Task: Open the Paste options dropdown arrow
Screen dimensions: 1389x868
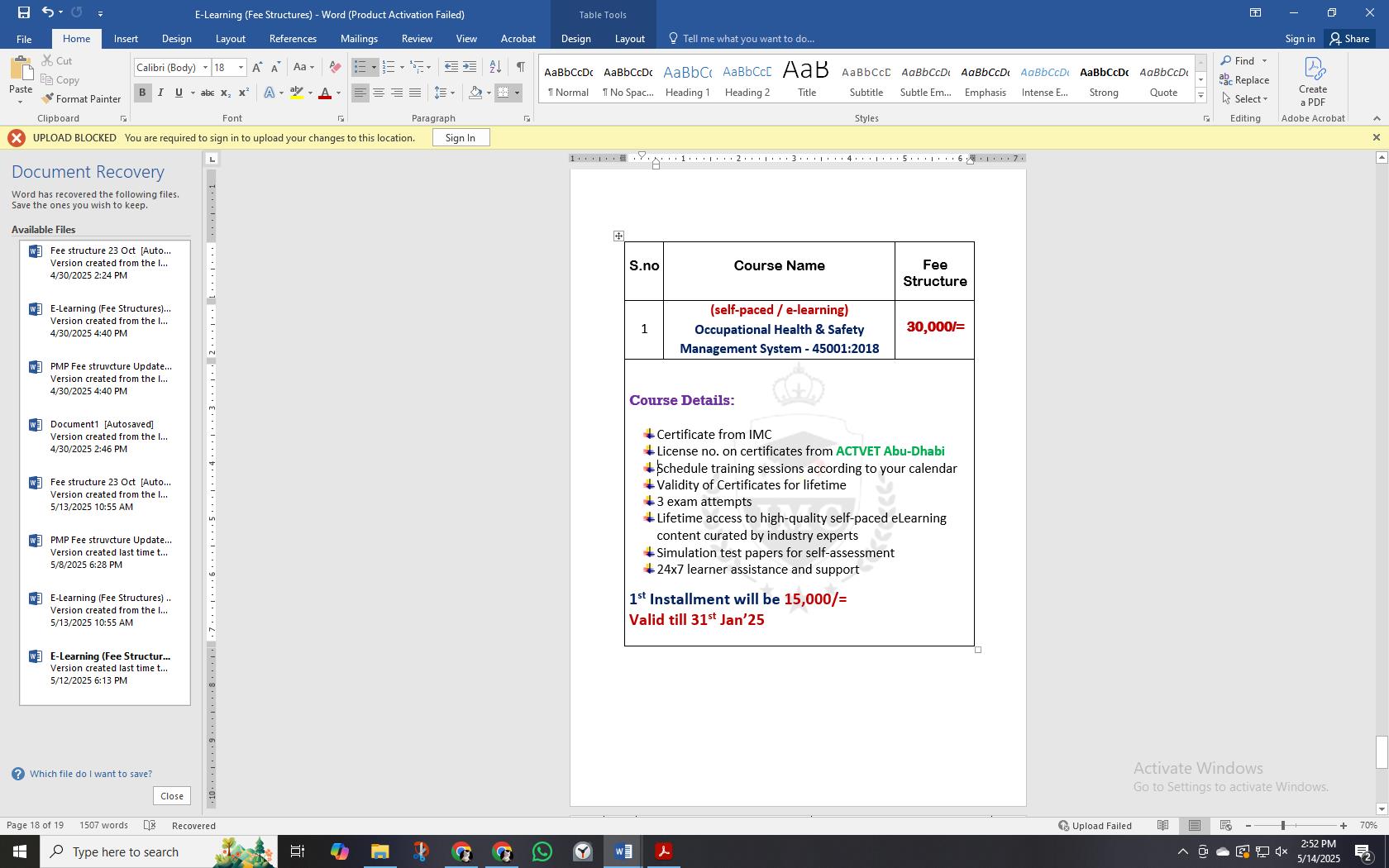Action: (21, 102)
